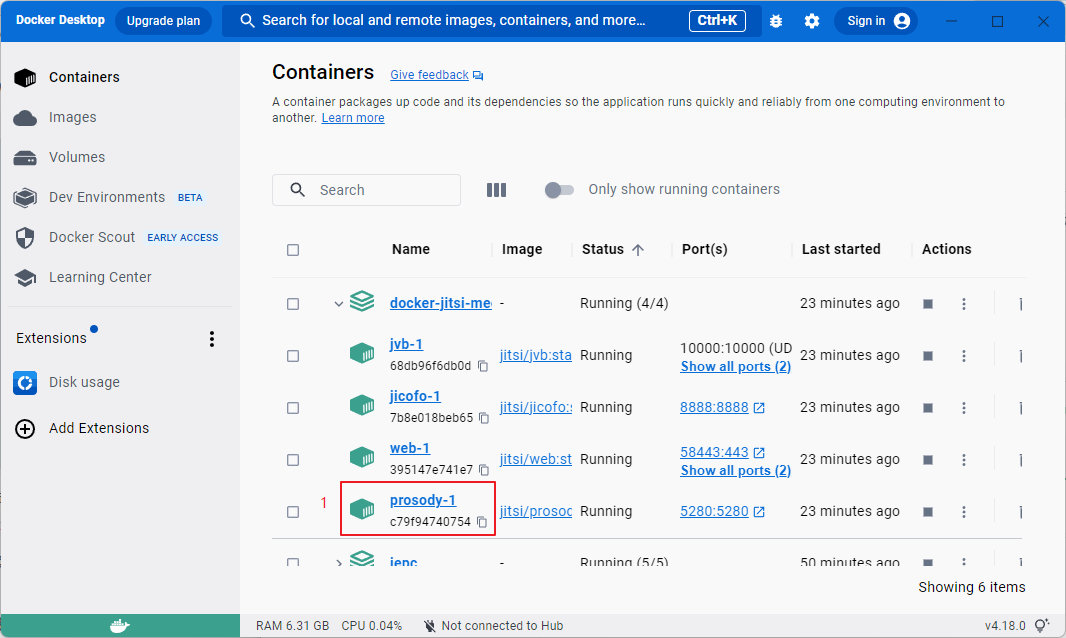Click the account avatar icon beside Sign in
1066x638 pixels.
pyautogui.click(x=901, y=21)
